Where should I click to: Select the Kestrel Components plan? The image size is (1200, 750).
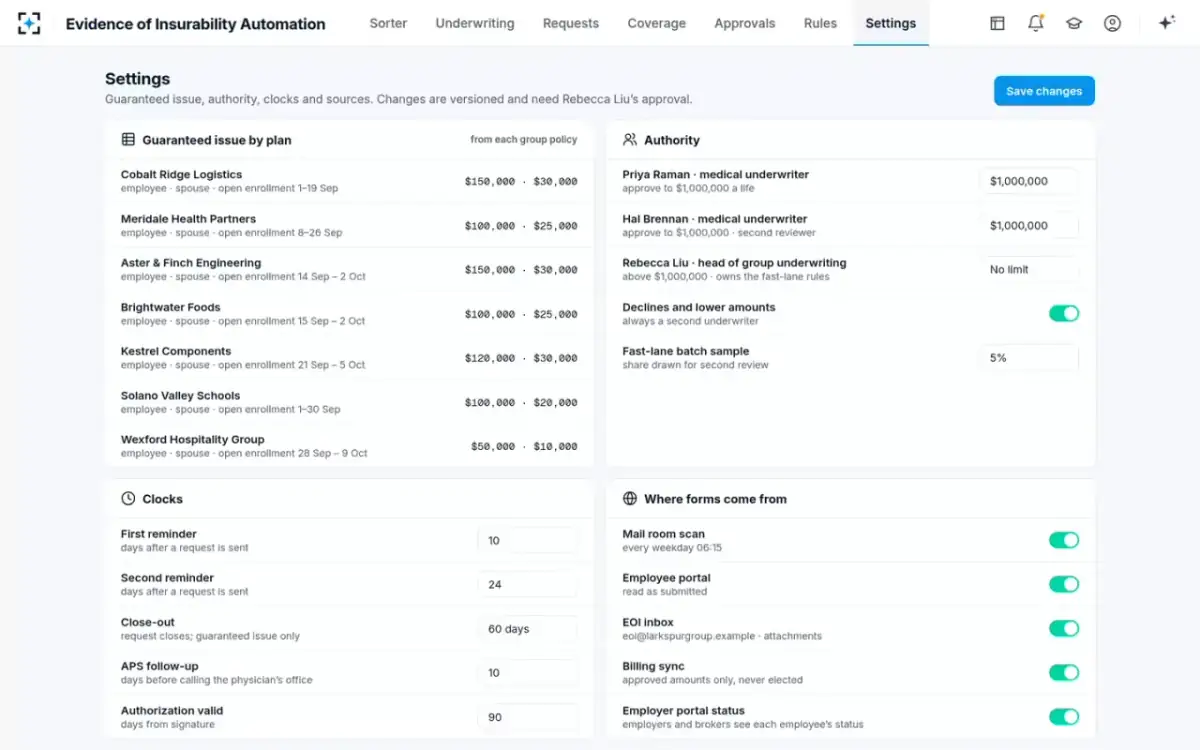(349, 357)
